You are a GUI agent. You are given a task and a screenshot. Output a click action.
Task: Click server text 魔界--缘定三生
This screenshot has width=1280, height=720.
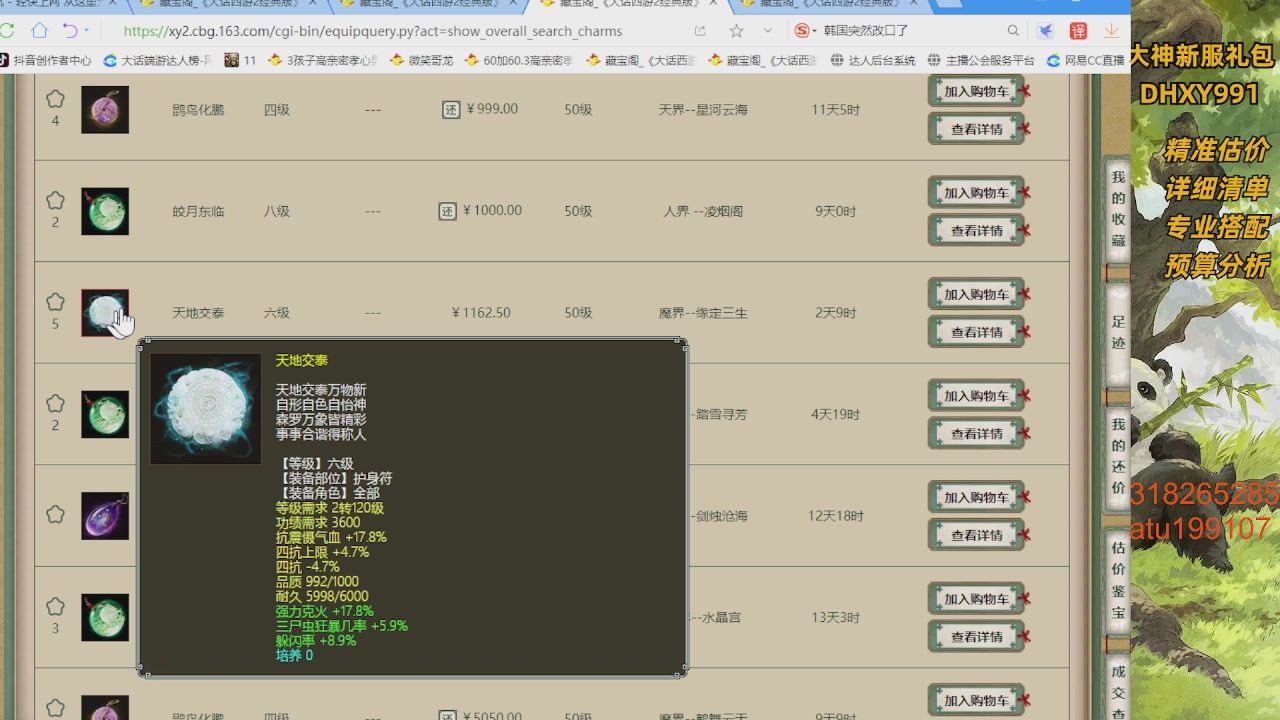tap(703, 313)
